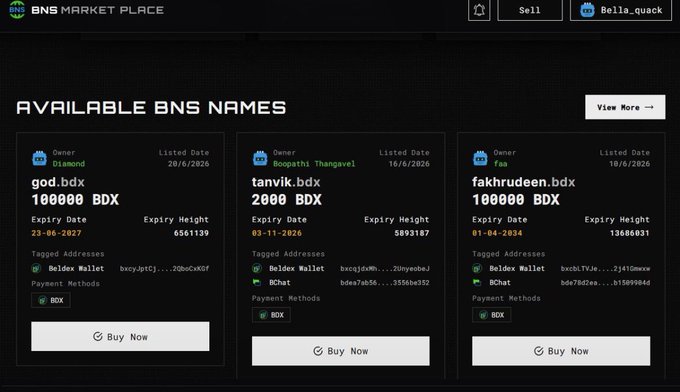Buy Now the fakhrudeen.bdx name
The width and height of the screenshot is (680, 392).
coord(561,351)
